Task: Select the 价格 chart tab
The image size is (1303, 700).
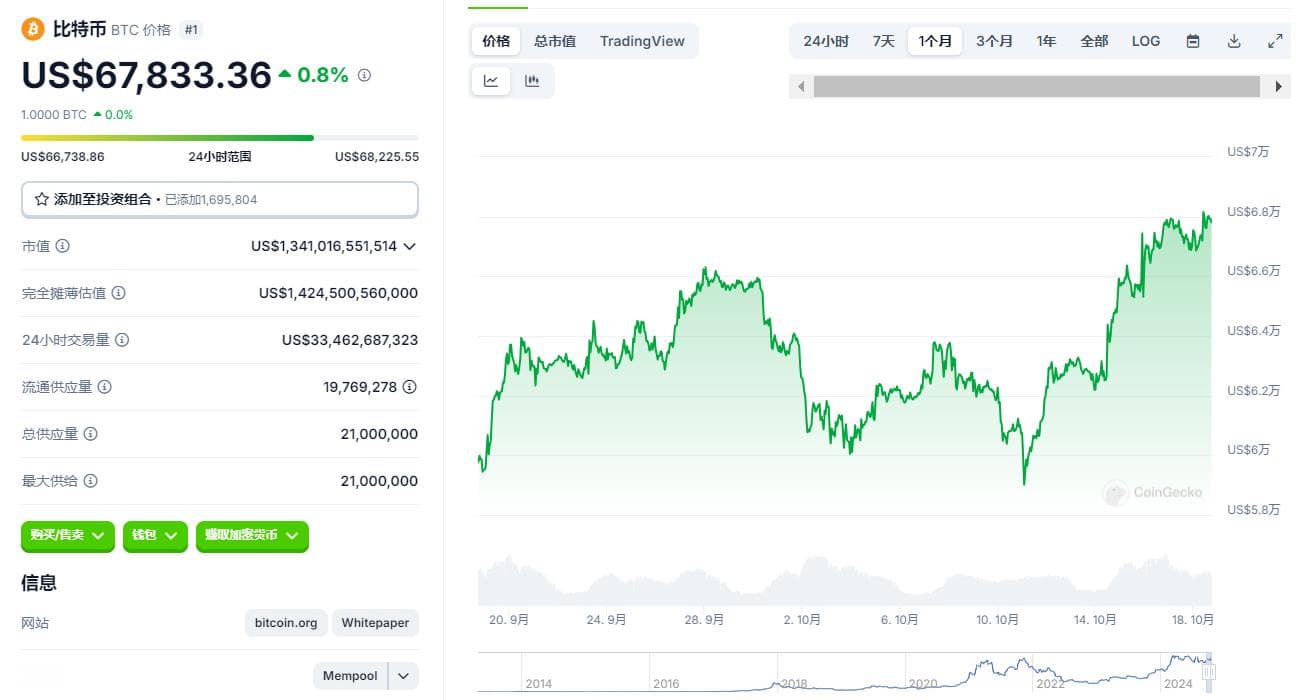Action: point(496,41)
